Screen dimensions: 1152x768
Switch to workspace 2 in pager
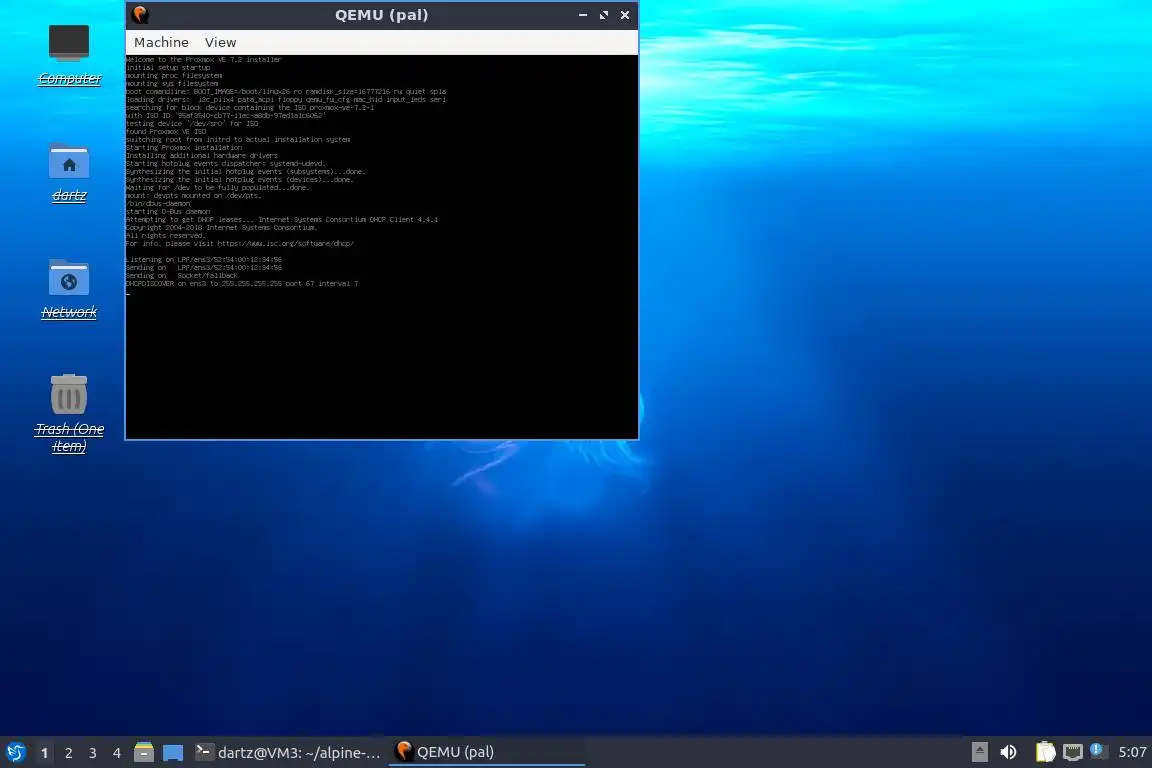[x=68, y=753]
